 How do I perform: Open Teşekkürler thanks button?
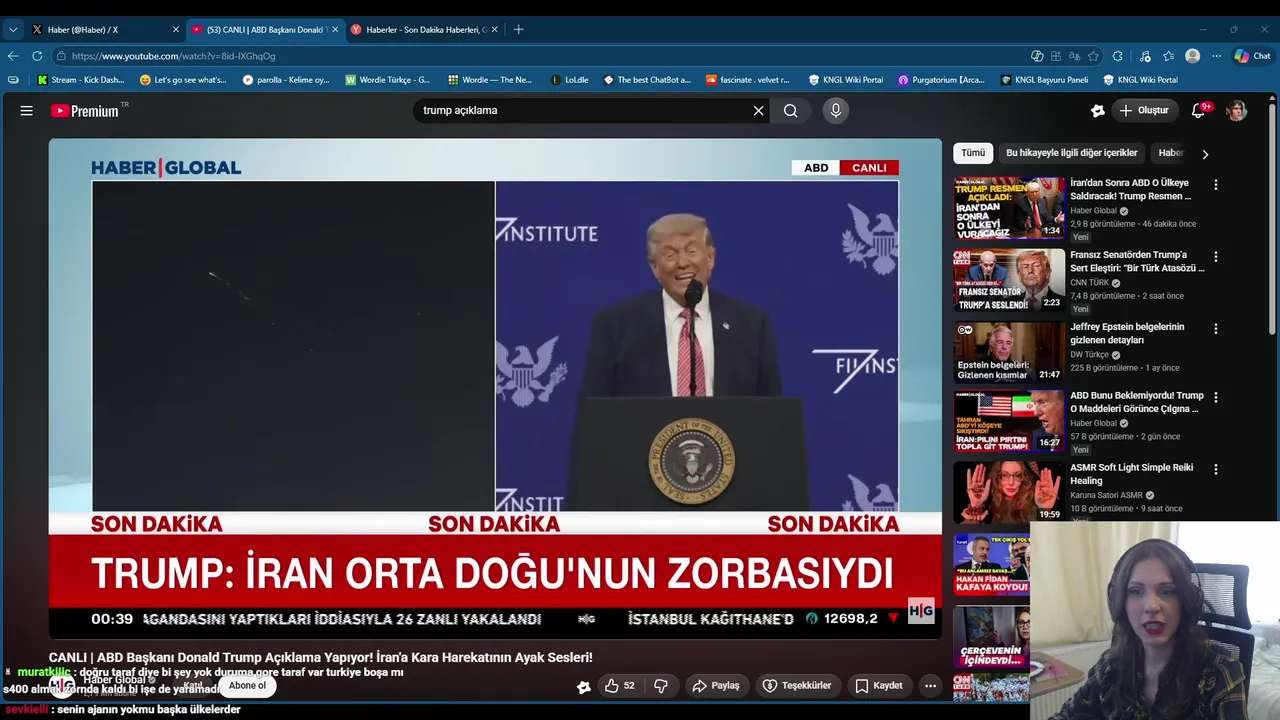[797, 686]
